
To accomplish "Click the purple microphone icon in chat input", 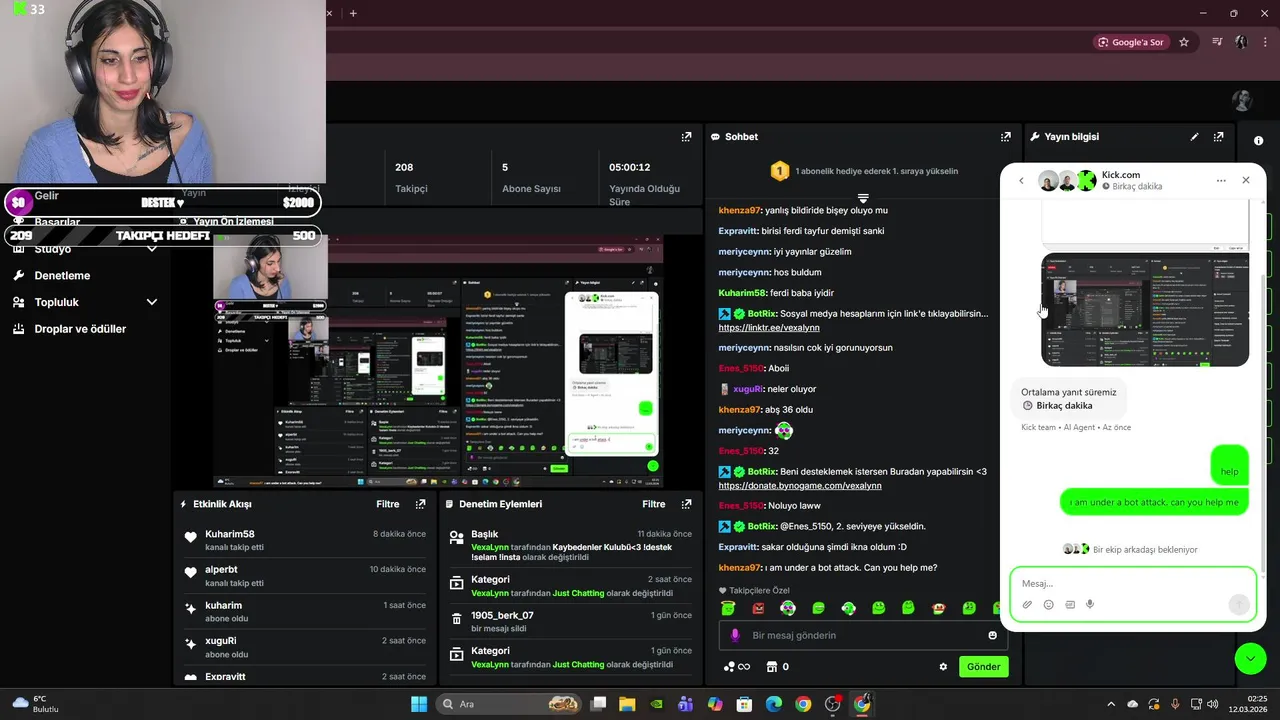I will [x=735, y=635].
